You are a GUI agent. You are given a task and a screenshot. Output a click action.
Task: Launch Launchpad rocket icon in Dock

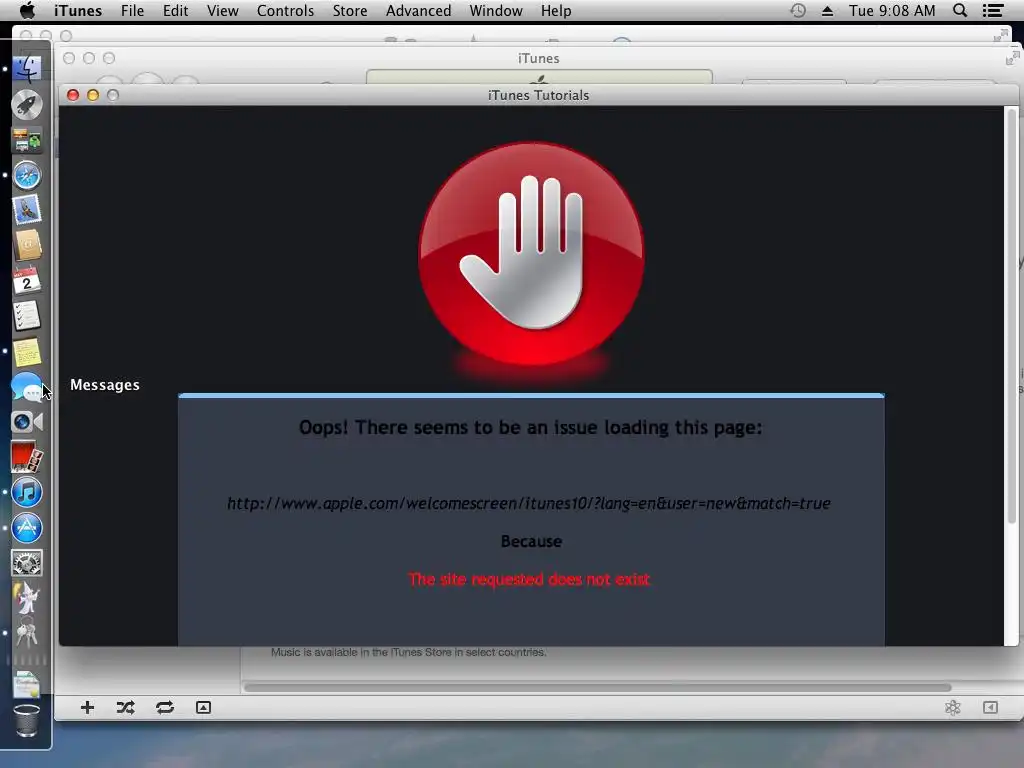click(x=27, y=104)
